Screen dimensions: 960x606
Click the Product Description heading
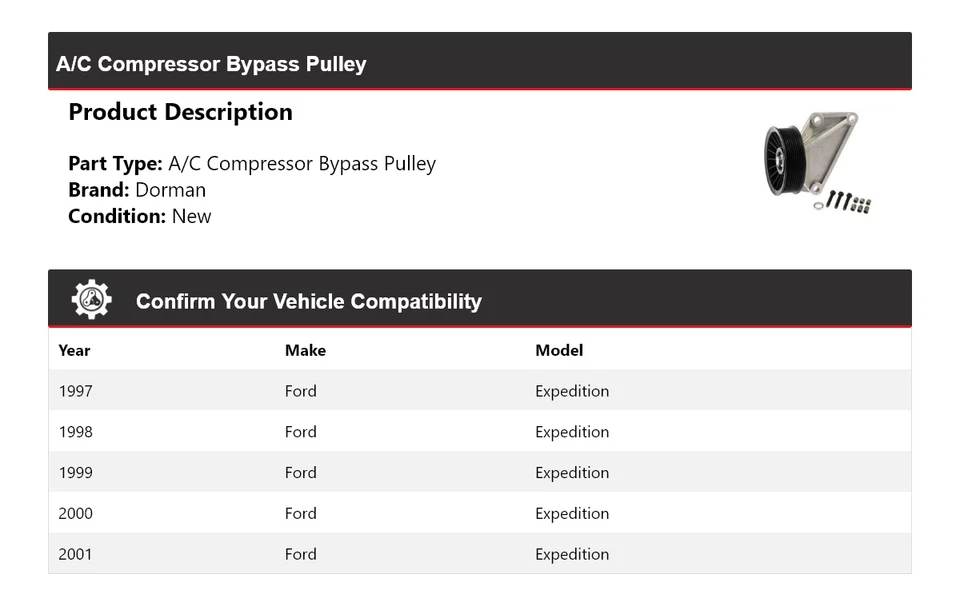click(180, 112)
